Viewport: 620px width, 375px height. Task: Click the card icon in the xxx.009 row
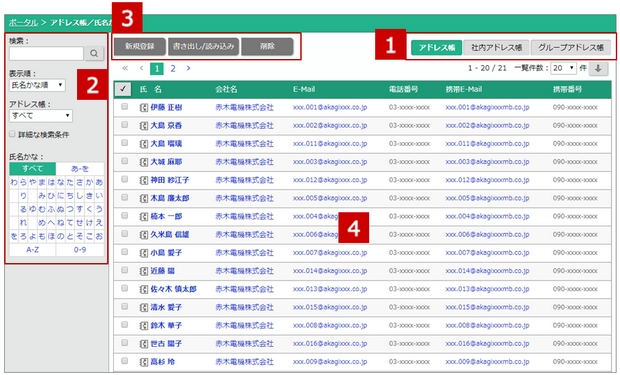(144, 362)
